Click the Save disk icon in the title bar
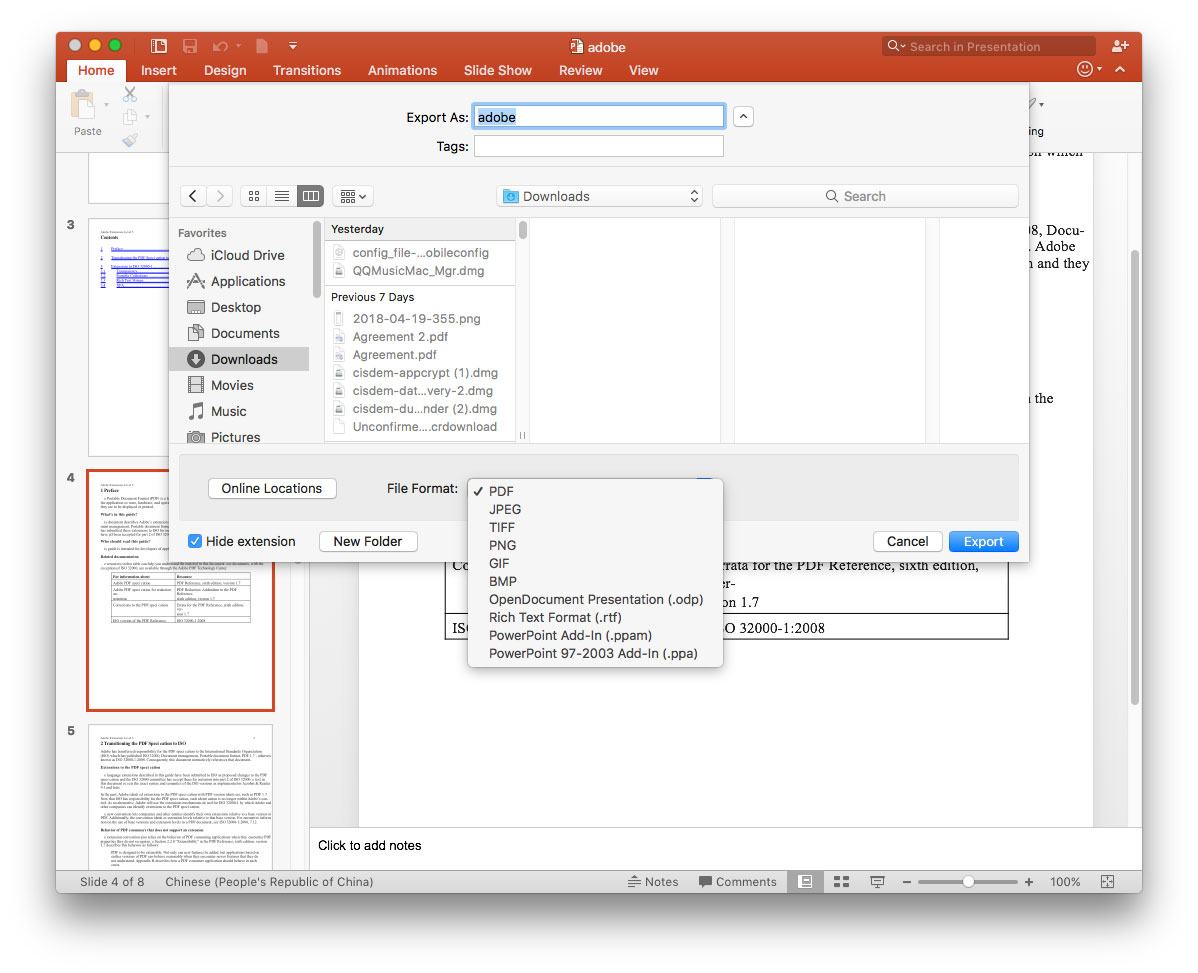The image size is (1198, 973). (190, 46)
